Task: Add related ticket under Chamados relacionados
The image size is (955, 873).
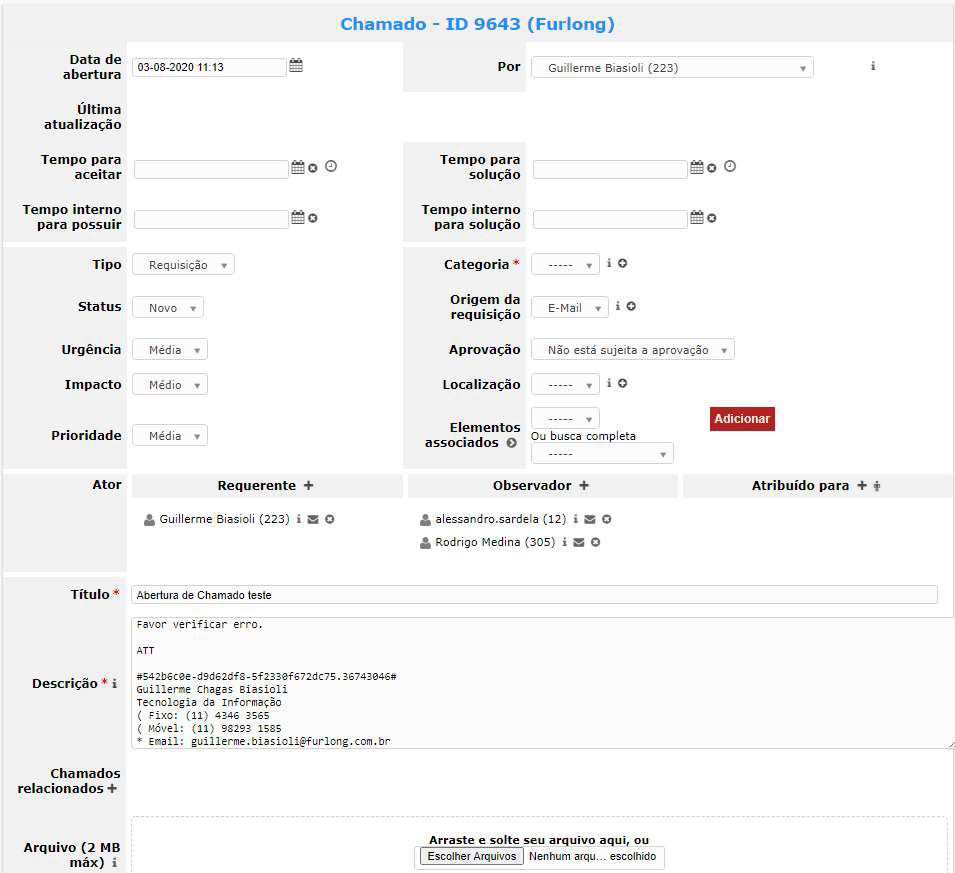Action: (111, 789)
